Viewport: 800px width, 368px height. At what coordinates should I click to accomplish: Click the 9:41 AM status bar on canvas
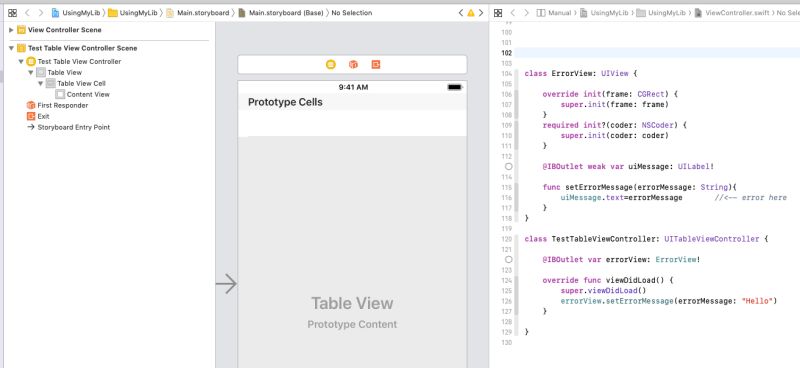tap(353, 87)
